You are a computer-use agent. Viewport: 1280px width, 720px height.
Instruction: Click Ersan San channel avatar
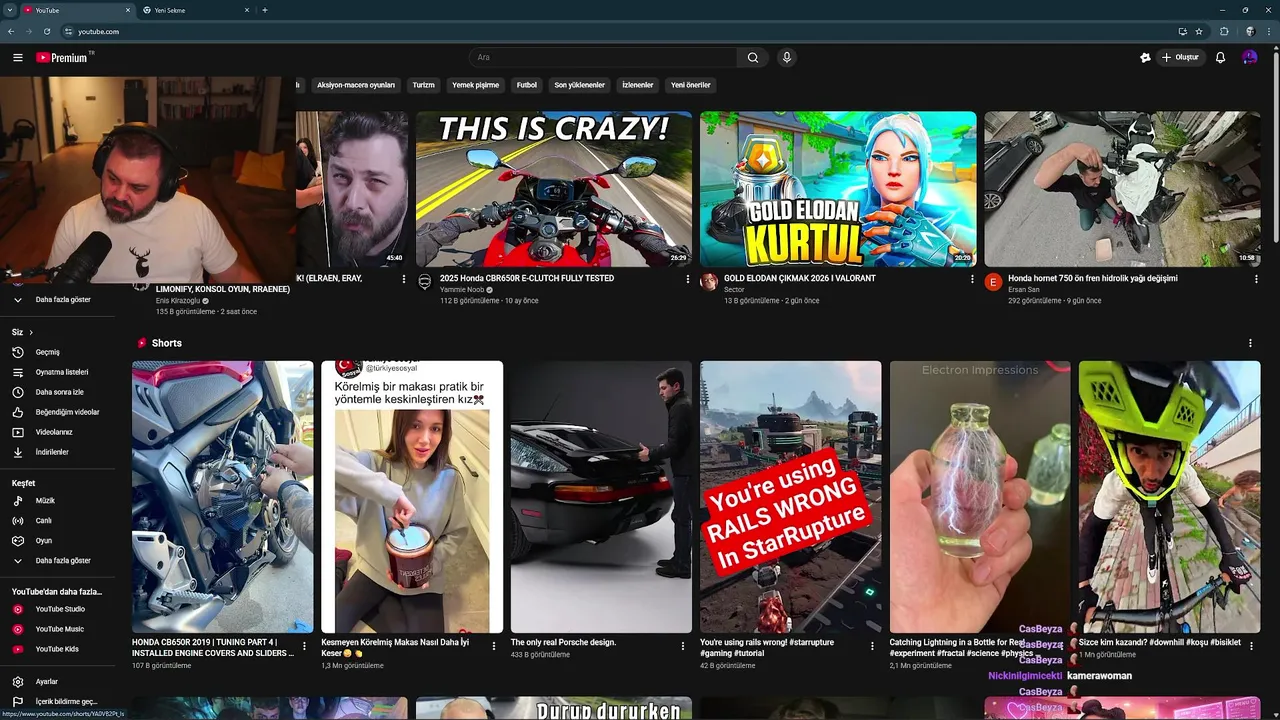[x=993, y=283]
